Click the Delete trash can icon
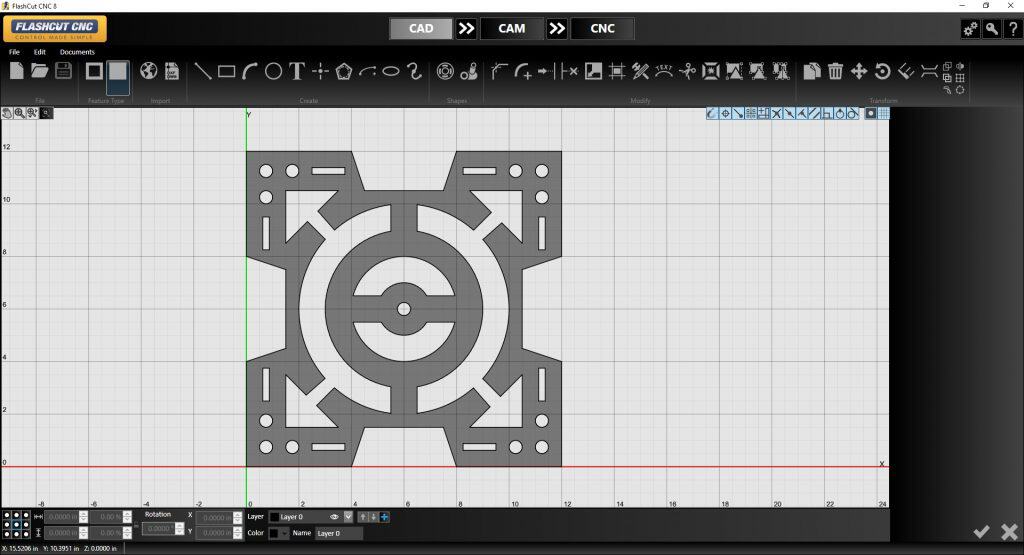Image resolution: width=1024 pixels, height=555 pixels. [835, 71]
